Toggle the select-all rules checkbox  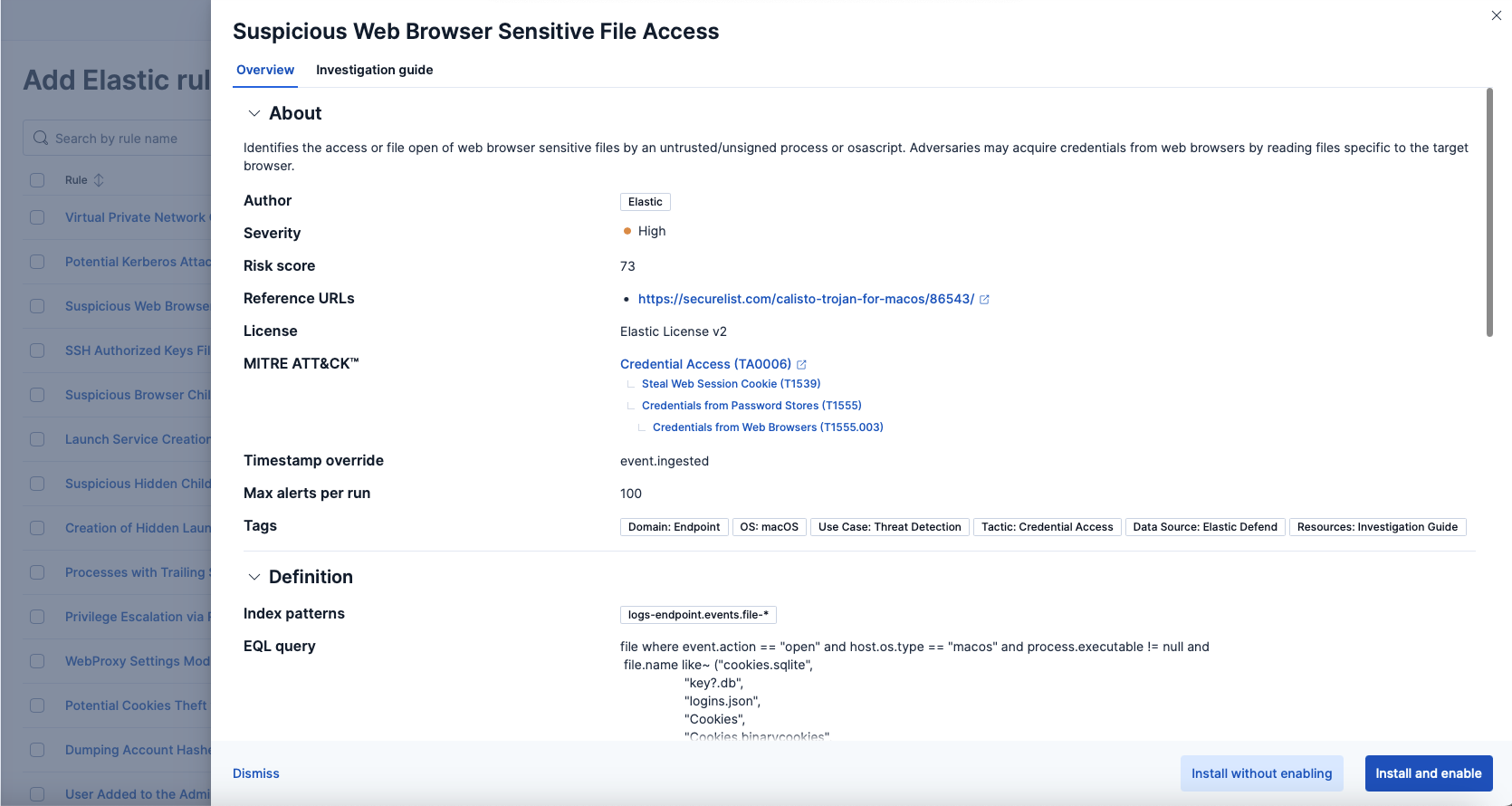pos(37,180)
